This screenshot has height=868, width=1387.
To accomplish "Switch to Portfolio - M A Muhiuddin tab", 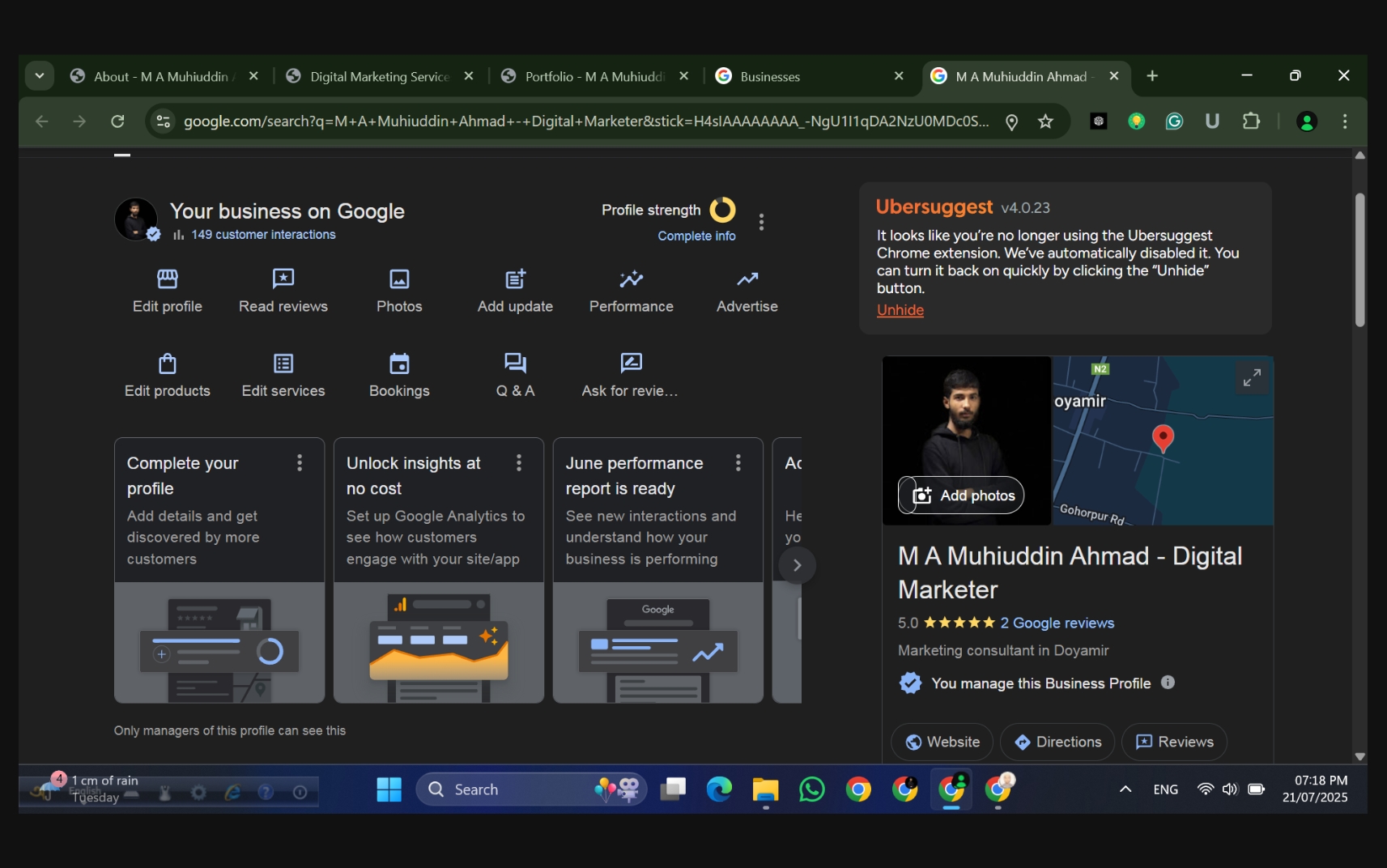I will coord(595,76).
